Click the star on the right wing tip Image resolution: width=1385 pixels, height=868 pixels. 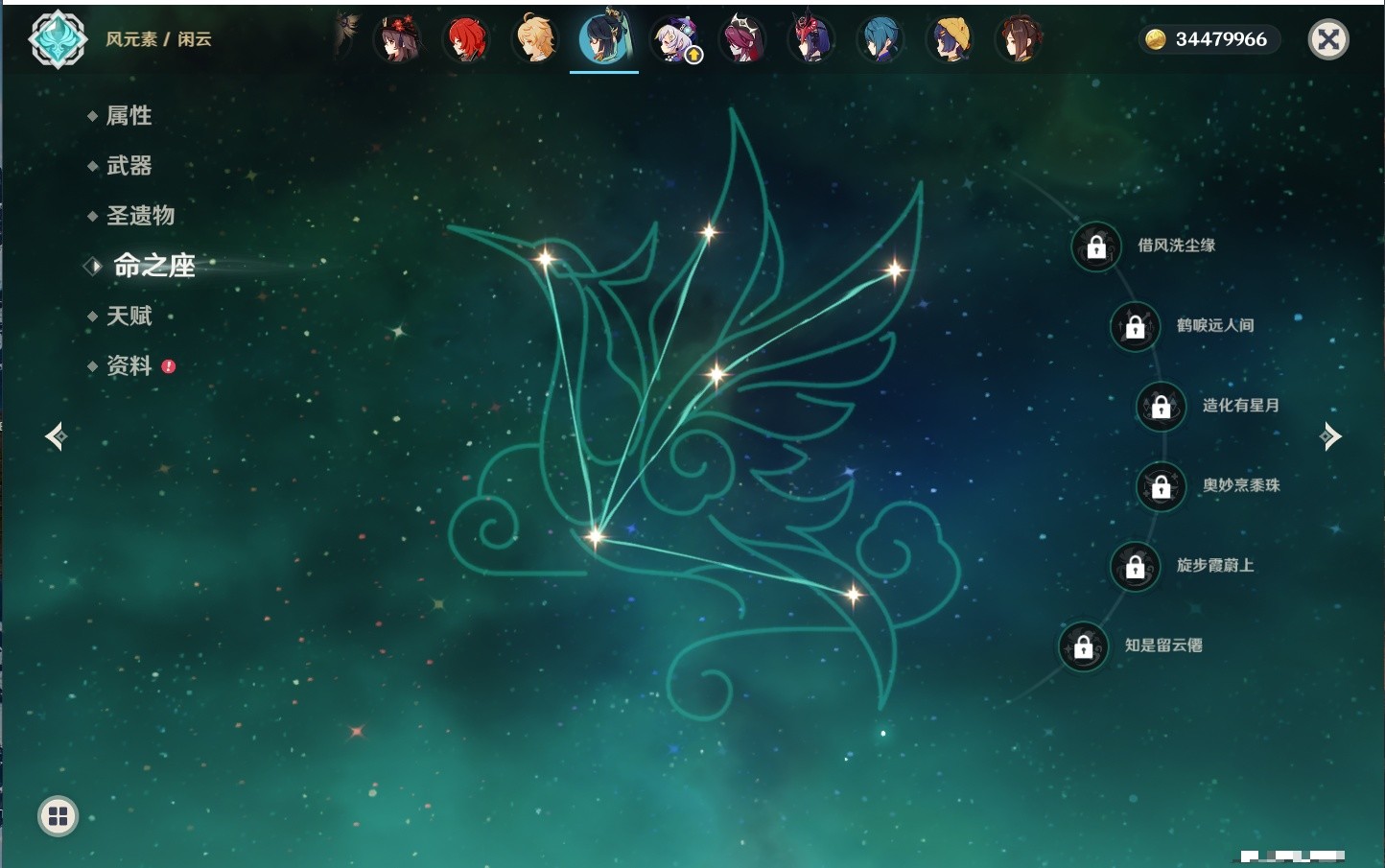pyautogui.click(x=894, y=270)
